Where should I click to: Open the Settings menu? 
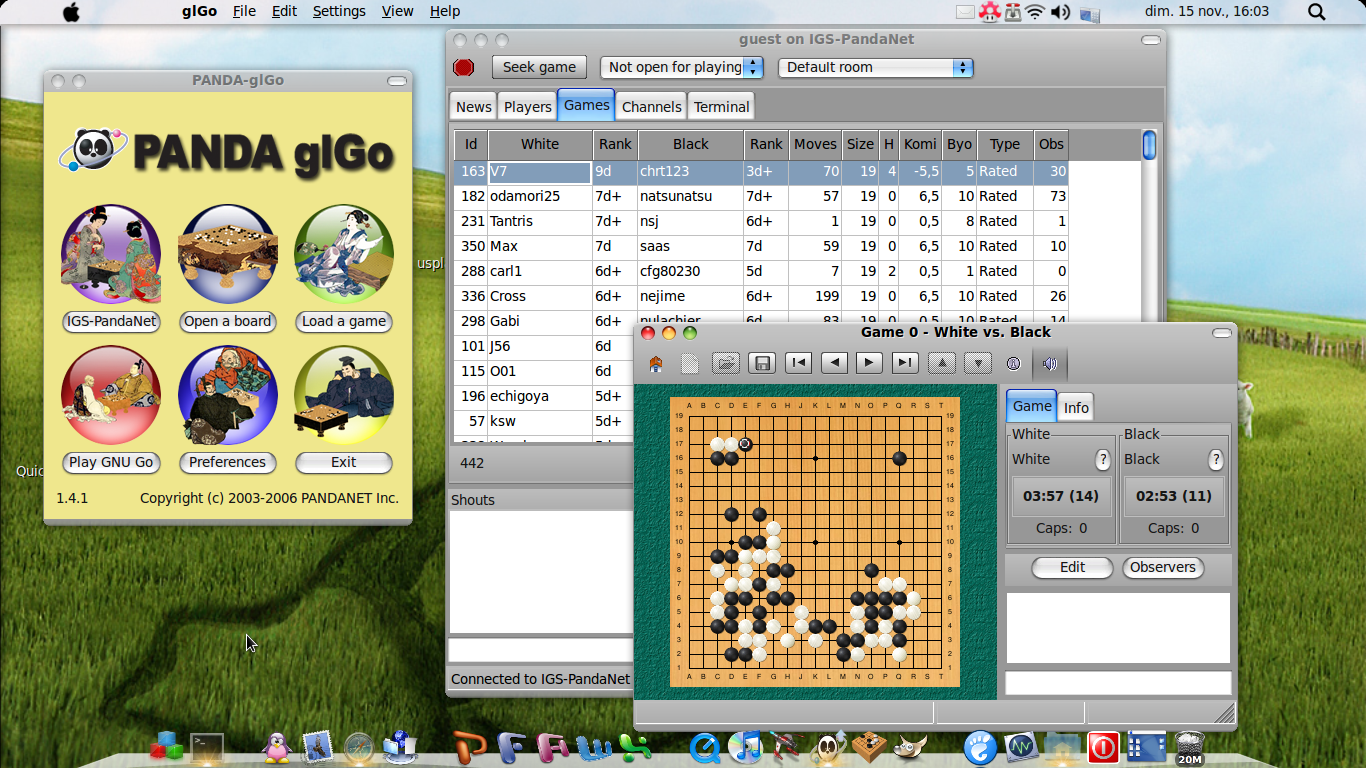[339, 11]
